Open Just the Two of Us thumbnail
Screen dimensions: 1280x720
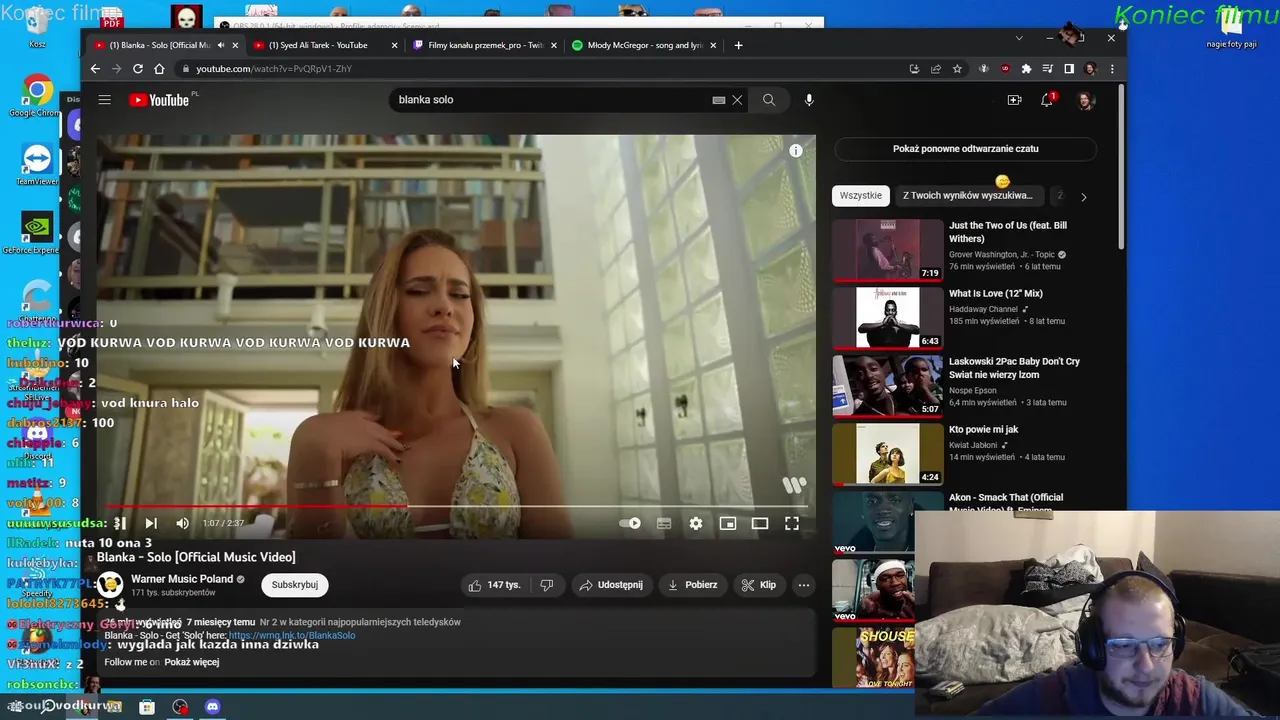[x=887, y=250]
